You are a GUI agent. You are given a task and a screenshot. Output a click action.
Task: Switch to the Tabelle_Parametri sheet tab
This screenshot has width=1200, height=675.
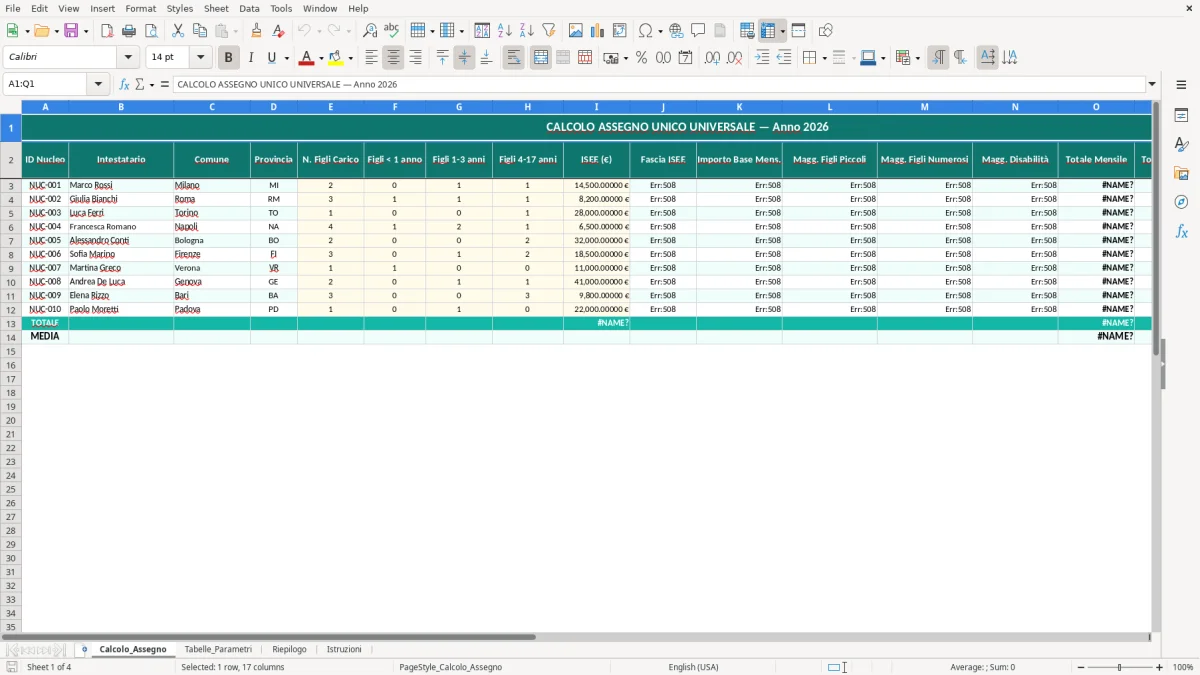click(218, 649)
